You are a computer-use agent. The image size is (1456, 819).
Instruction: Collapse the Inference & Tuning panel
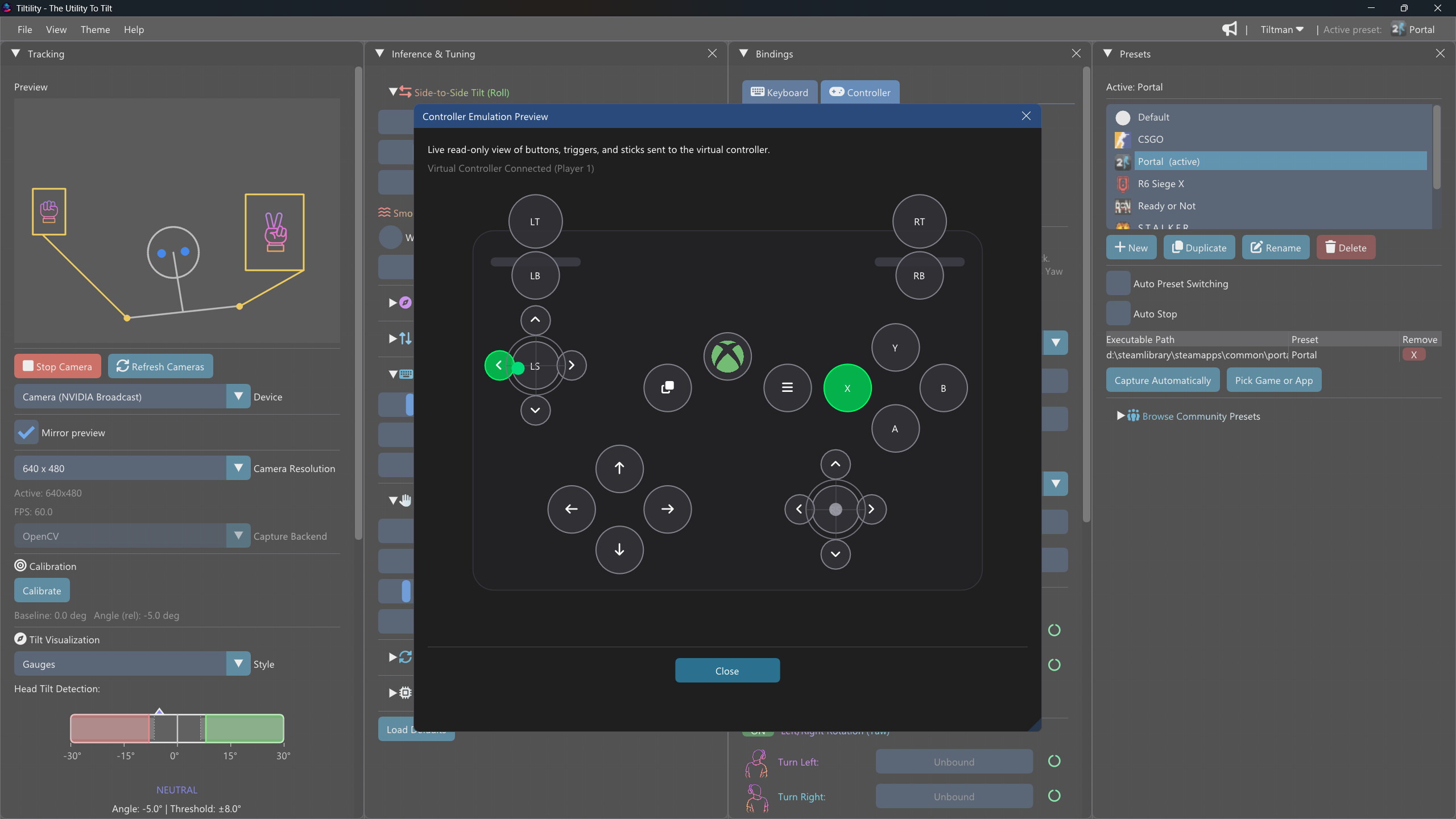click(380, 53)
